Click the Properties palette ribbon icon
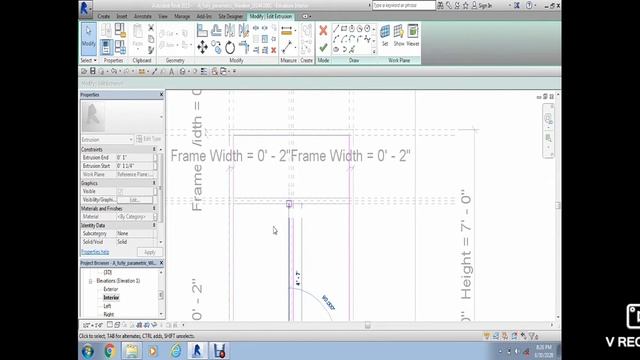Image resolution: width=640 pixels, height=360 pixels. pos(106,47)
